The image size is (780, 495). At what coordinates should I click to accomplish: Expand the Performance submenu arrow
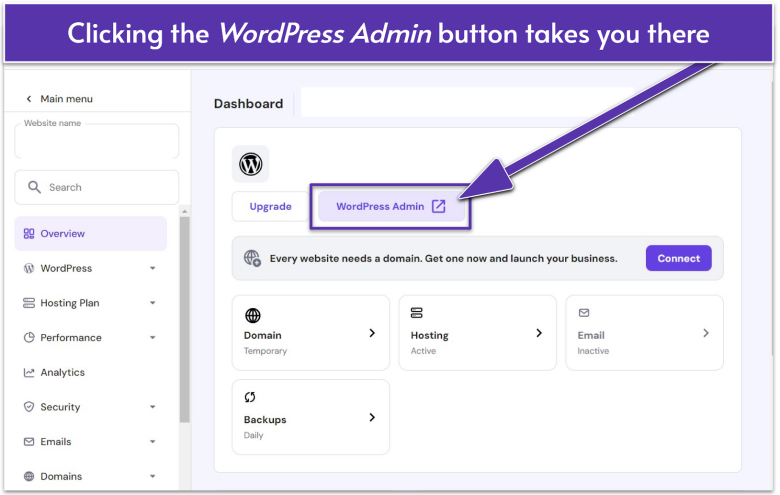[153, 338]
